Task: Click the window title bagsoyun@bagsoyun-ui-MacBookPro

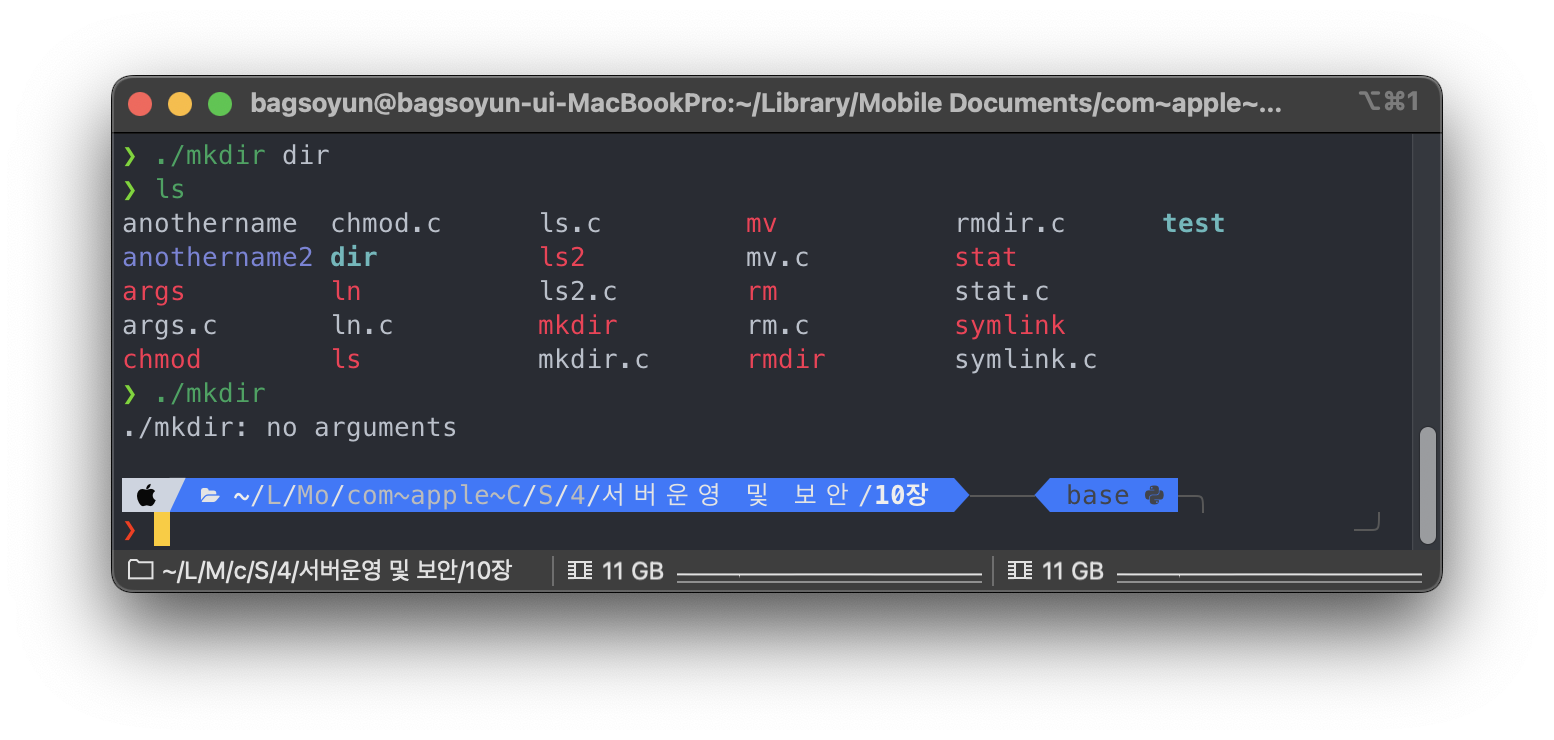Action: coord(765,103)
